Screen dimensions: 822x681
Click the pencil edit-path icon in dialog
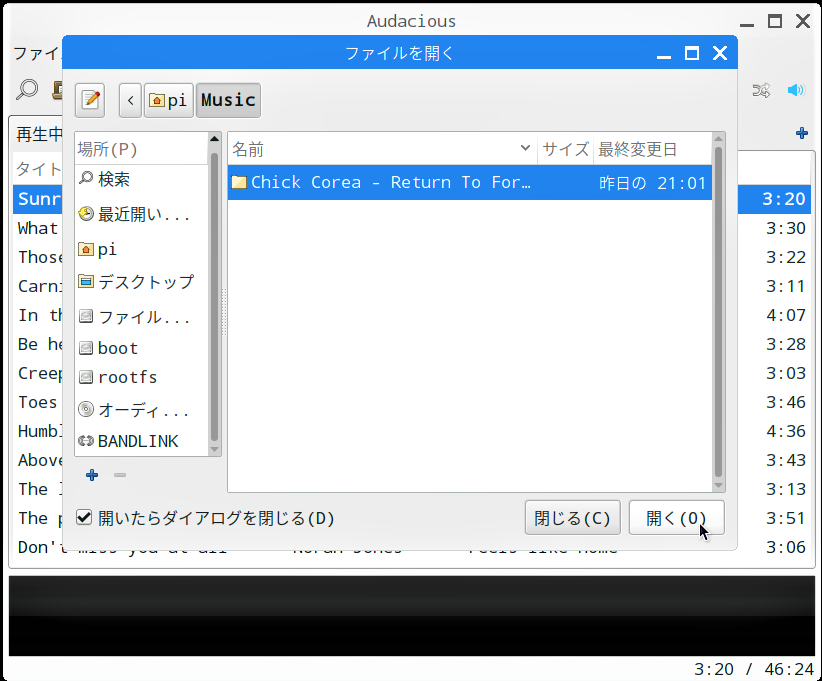tap(90, 100)
